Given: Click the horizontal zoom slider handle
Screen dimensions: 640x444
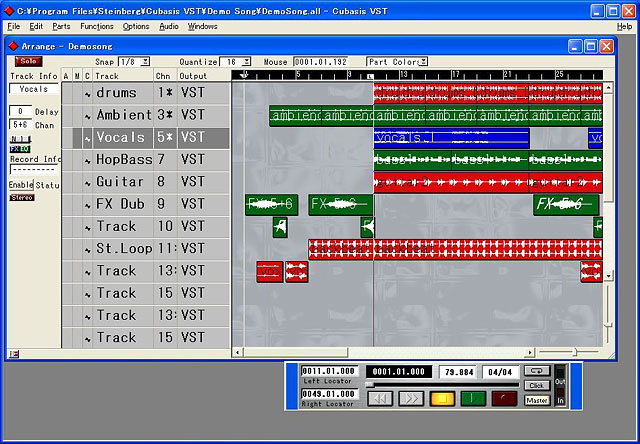Looking at the screenshot, I should tap(576, 352).
